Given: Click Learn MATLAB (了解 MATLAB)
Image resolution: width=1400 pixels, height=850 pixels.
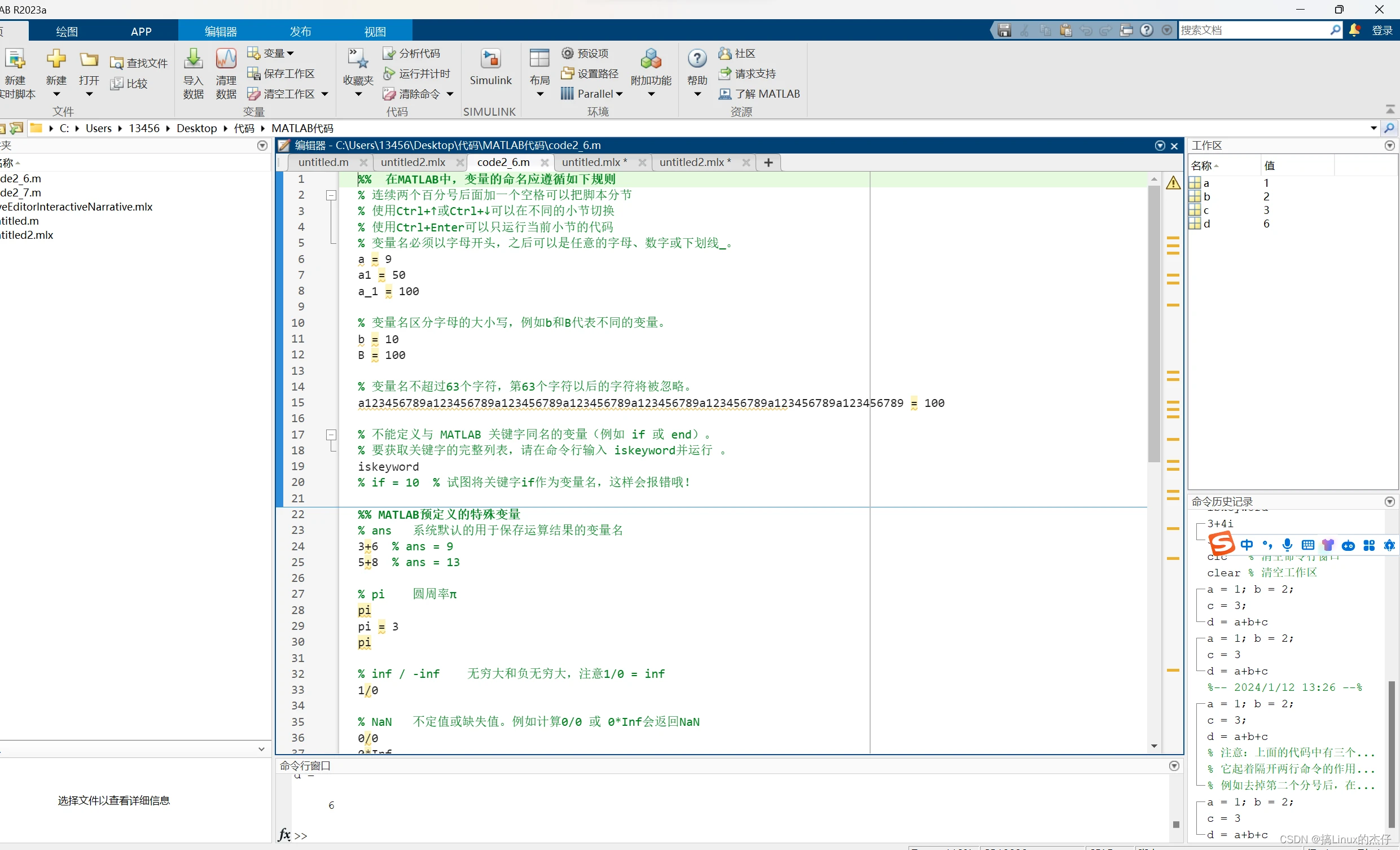Looking at the screenshot, I should (x=759, y=94).
